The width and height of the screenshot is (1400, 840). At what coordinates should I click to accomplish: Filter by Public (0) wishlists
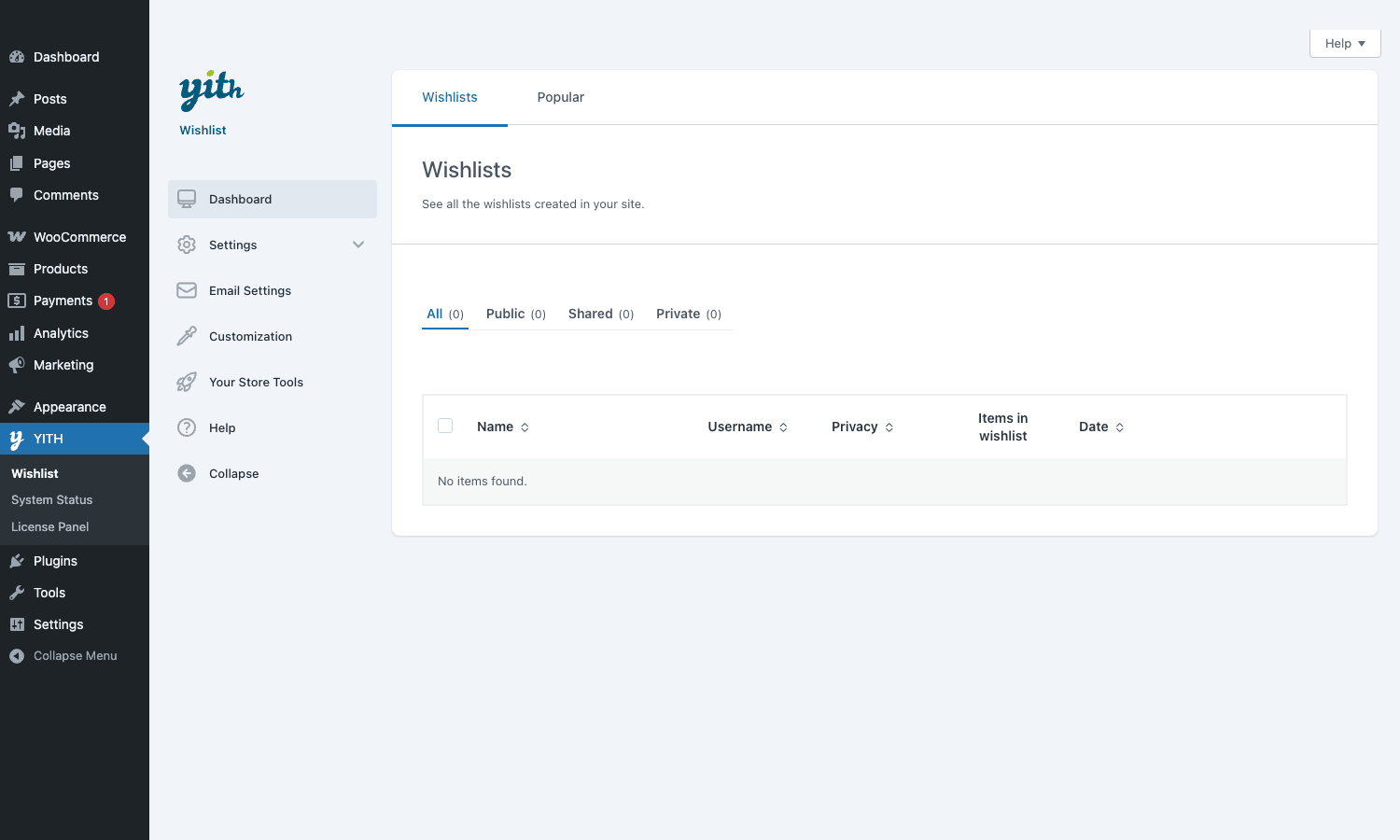coord(516,314)
